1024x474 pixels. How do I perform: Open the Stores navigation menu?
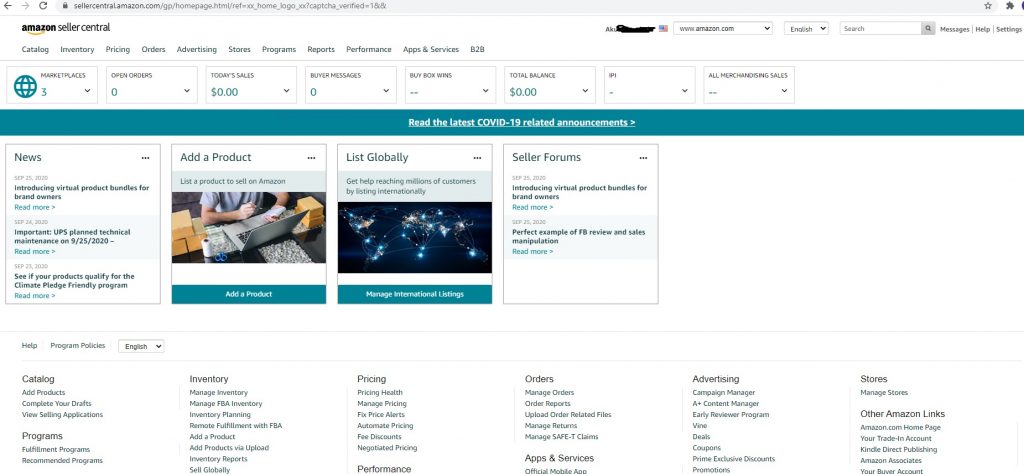point(239,50)
